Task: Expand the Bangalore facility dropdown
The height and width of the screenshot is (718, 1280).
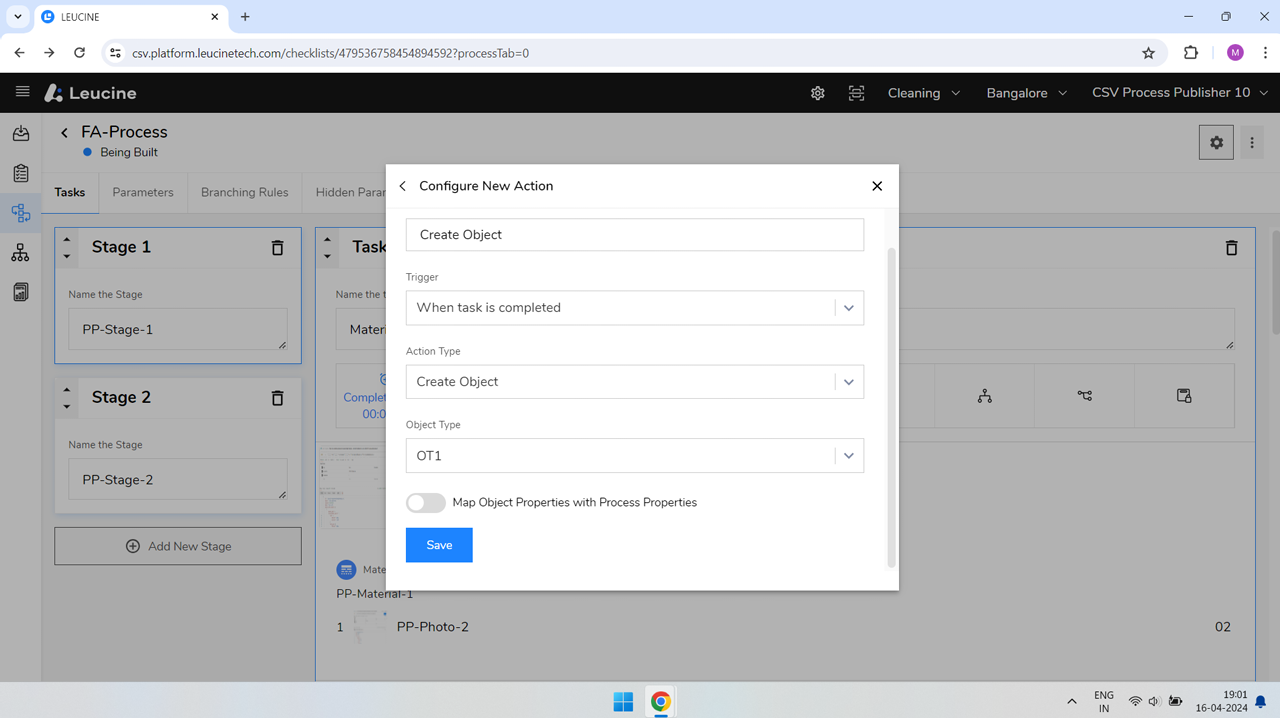Action: [x=1027, y=93]
